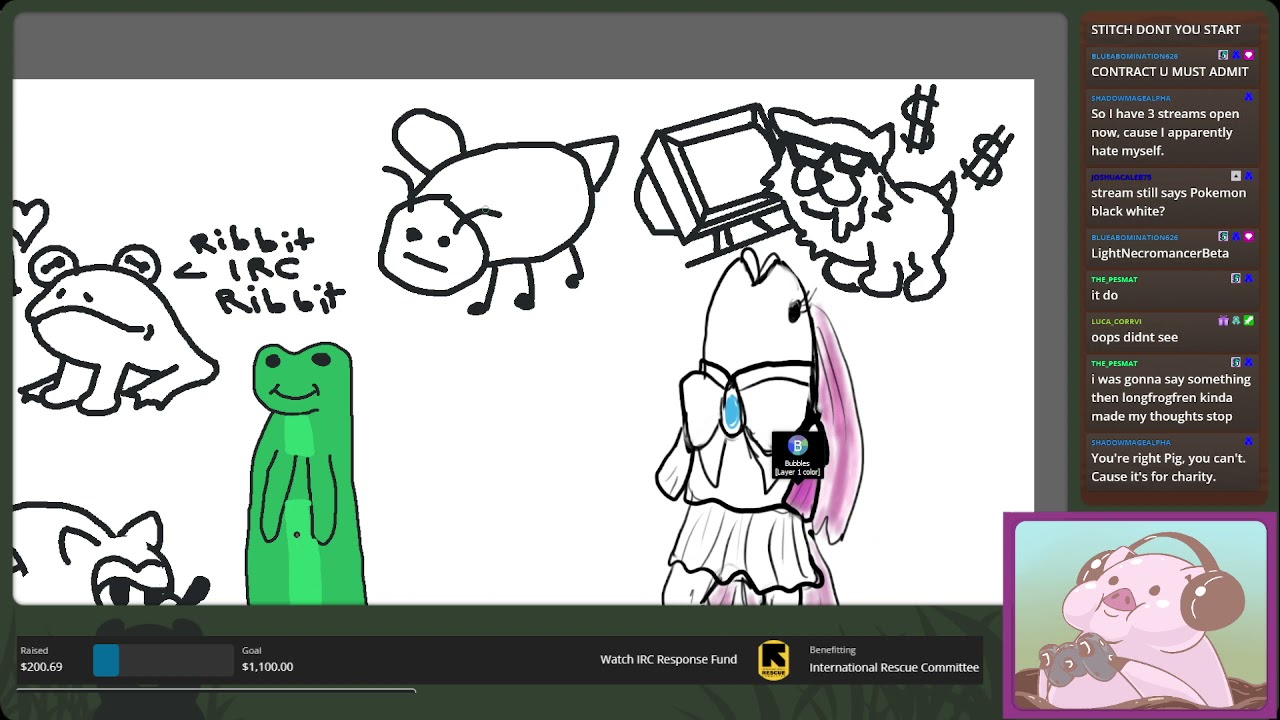The image size is (1280, 720).
Task: Click the username 'luca_corrvi' in the chat
Action: point(1116,321)
